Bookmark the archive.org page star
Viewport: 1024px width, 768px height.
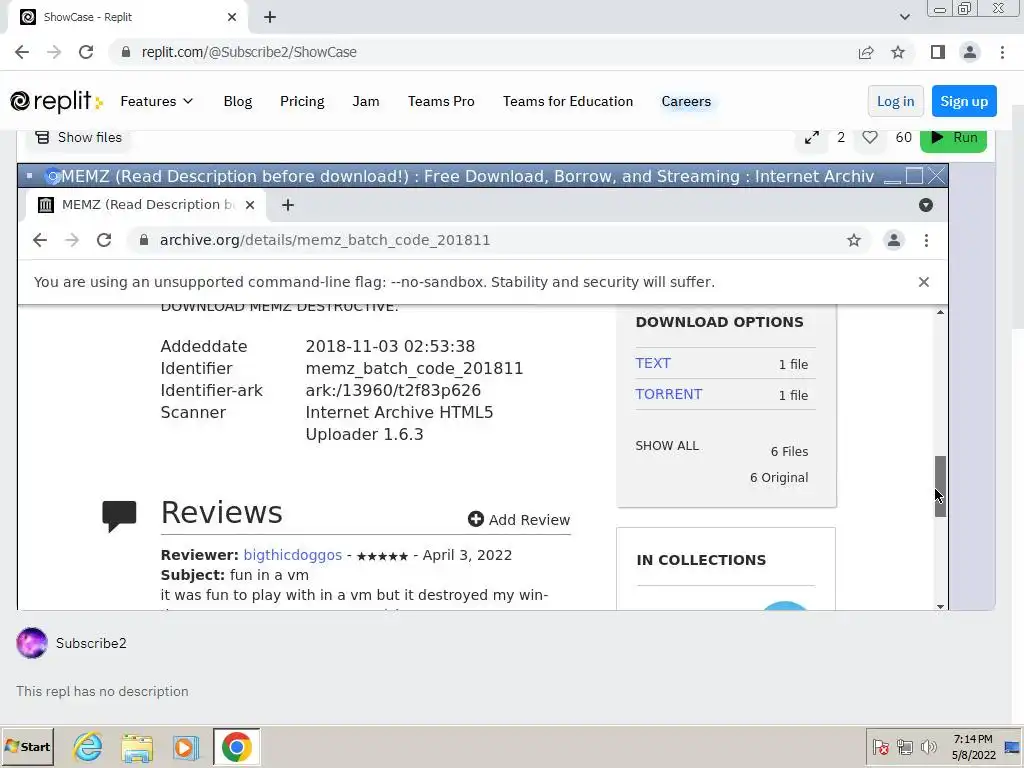click(x=854, y=240)
